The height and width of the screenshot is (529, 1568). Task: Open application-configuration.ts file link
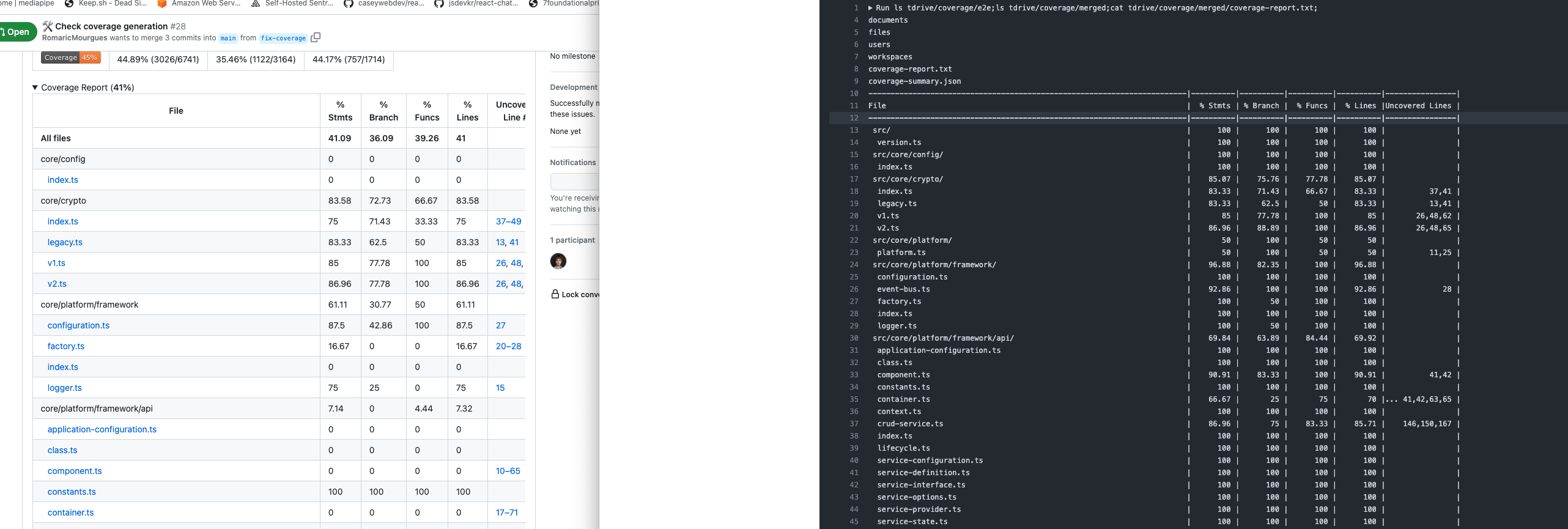(x=102, y=429)
